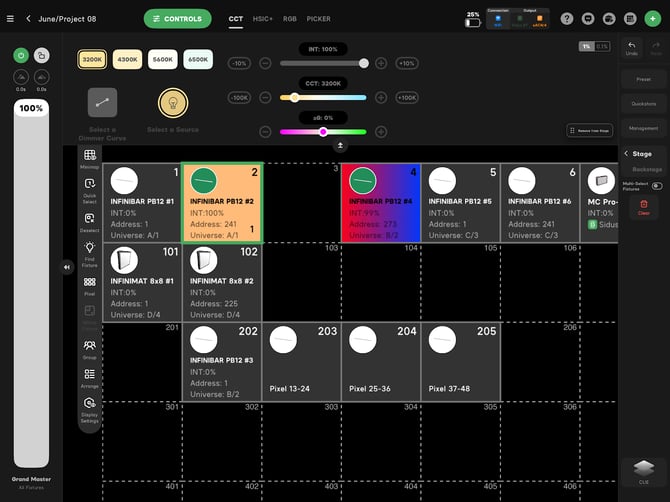Deselect fixture INFINIBAR PB12 #2
670x502 pixels.
(x=222, y=203)
